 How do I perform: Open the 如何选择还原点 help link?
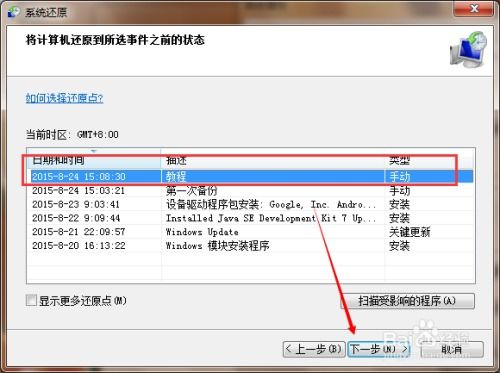[x=64, y=98]
